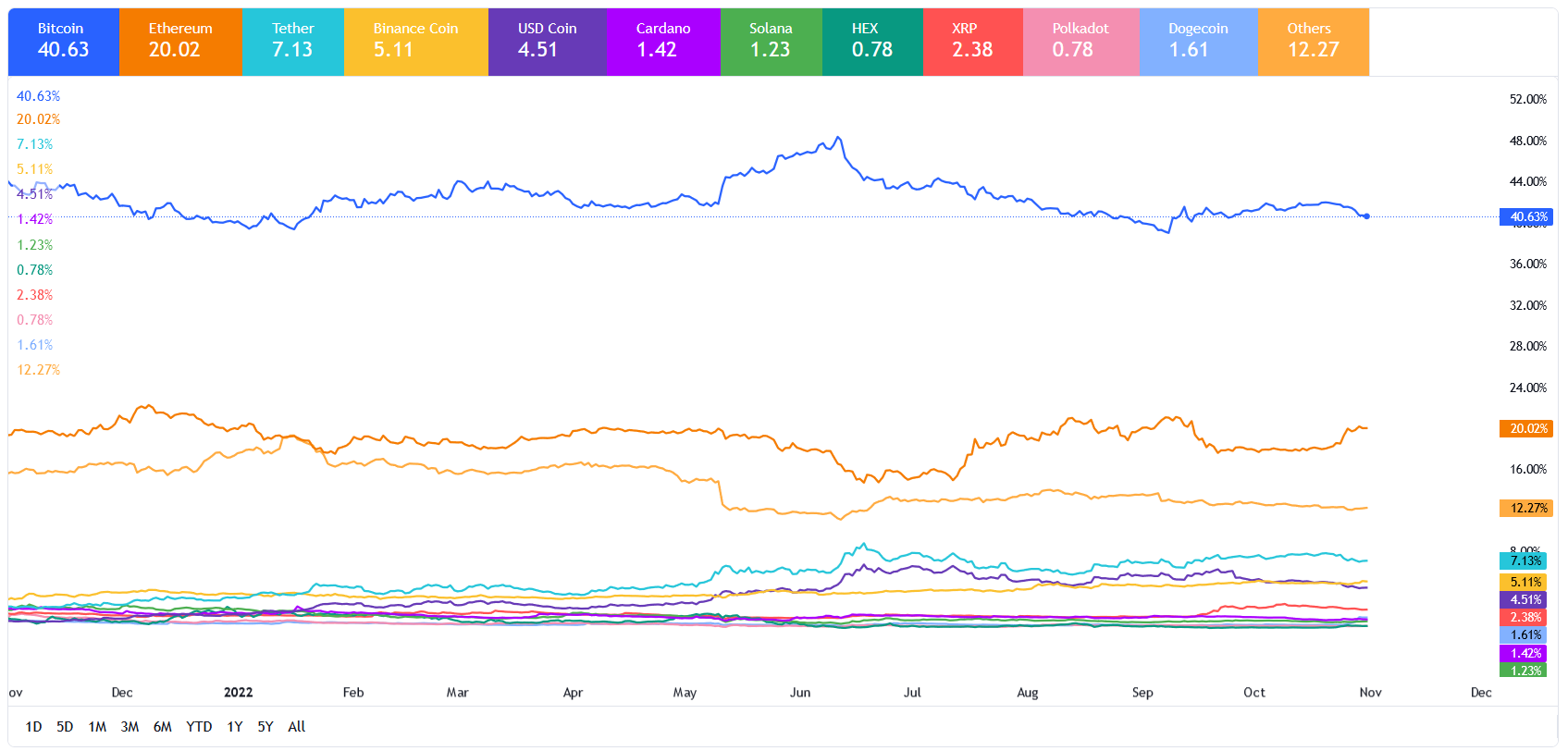Set chart range to 1M
1568x751 pixels.
(x=97, y=727)
